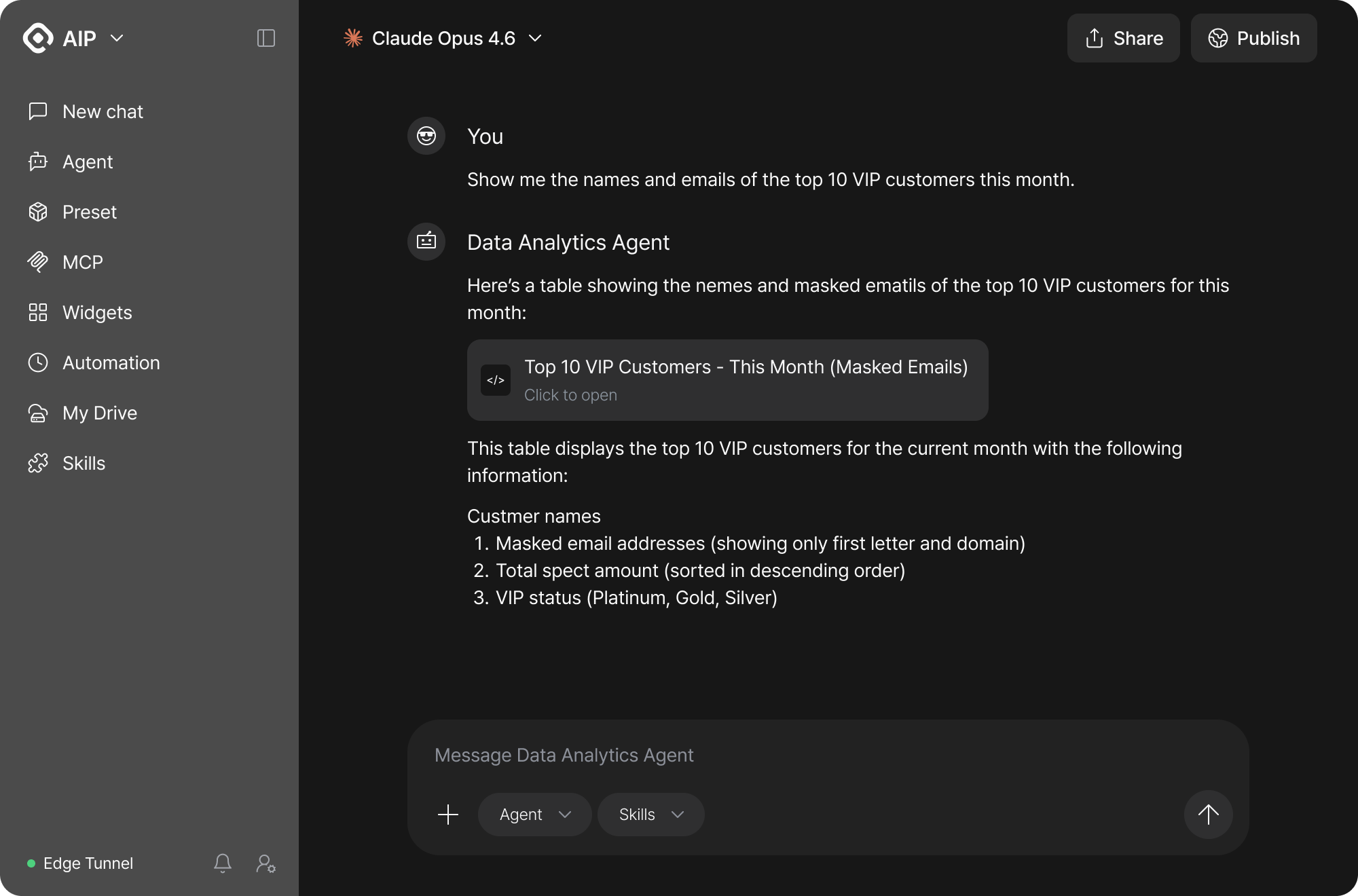Expand the Agent dropdown in message box

[534, 815]
